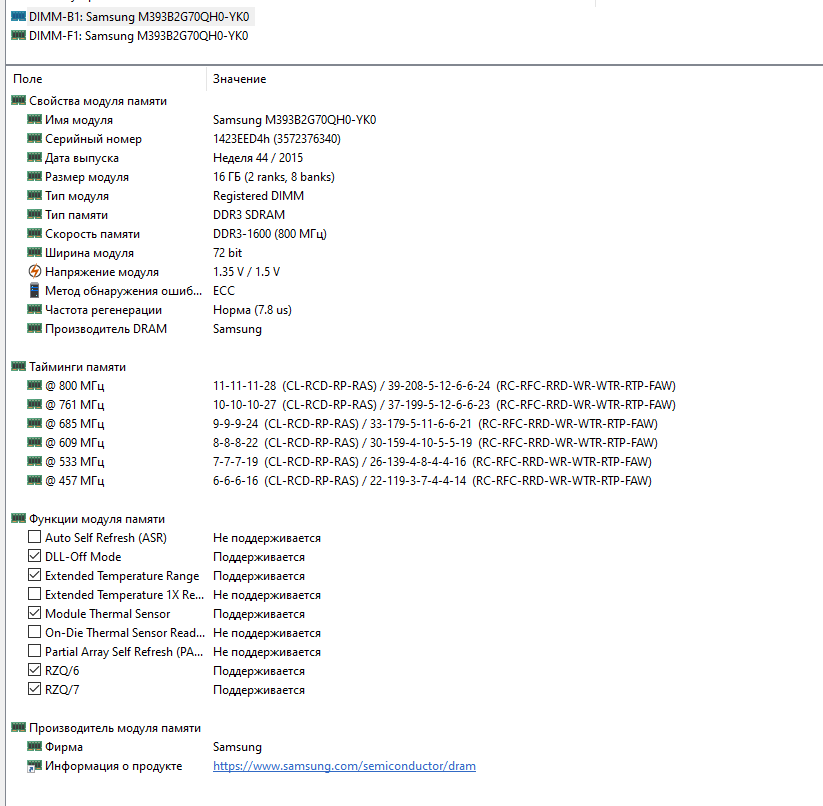Select the serial number value 1423EED4h
This screenshot has width=823, height=806.
[x=277, y=139]
